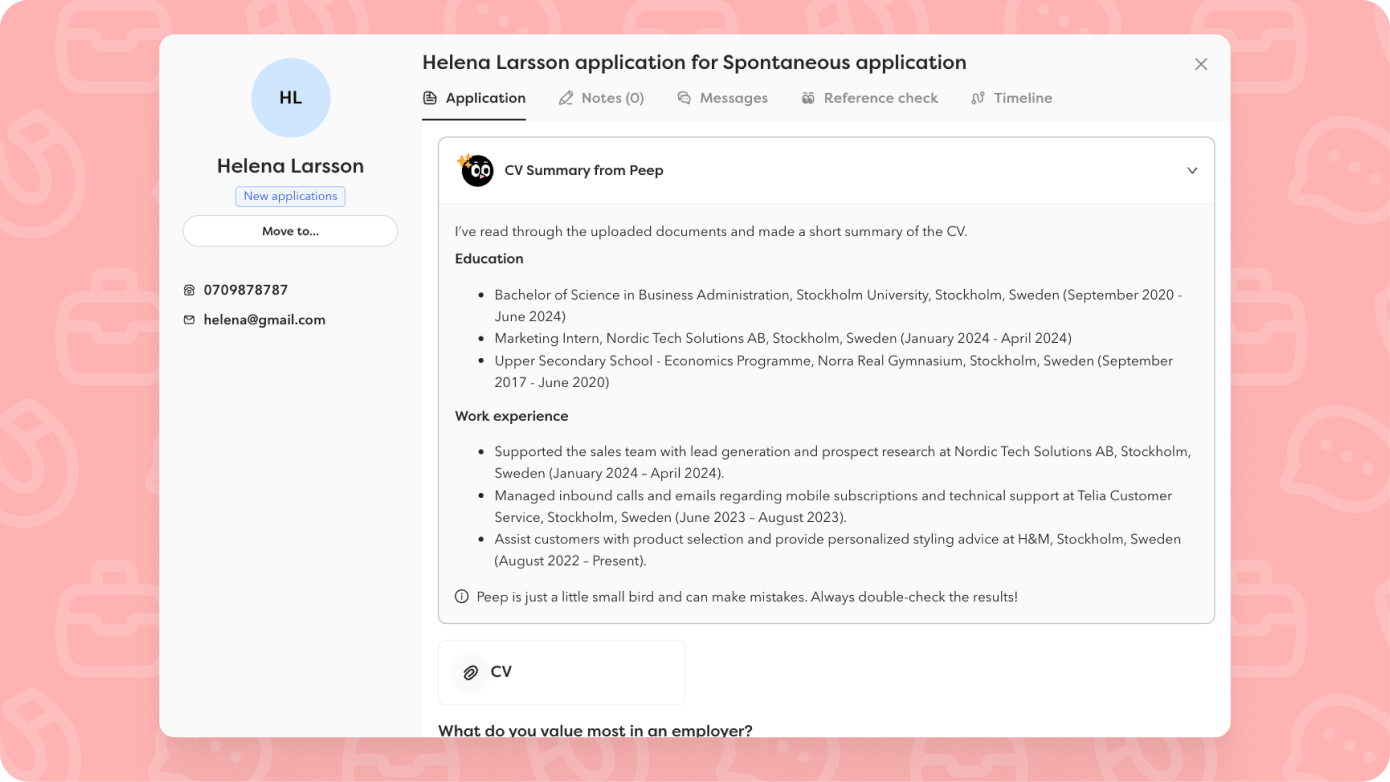This screenshot has width=1390, height=782.
Task: Open the Move to... stage menu
Action: 290,231
